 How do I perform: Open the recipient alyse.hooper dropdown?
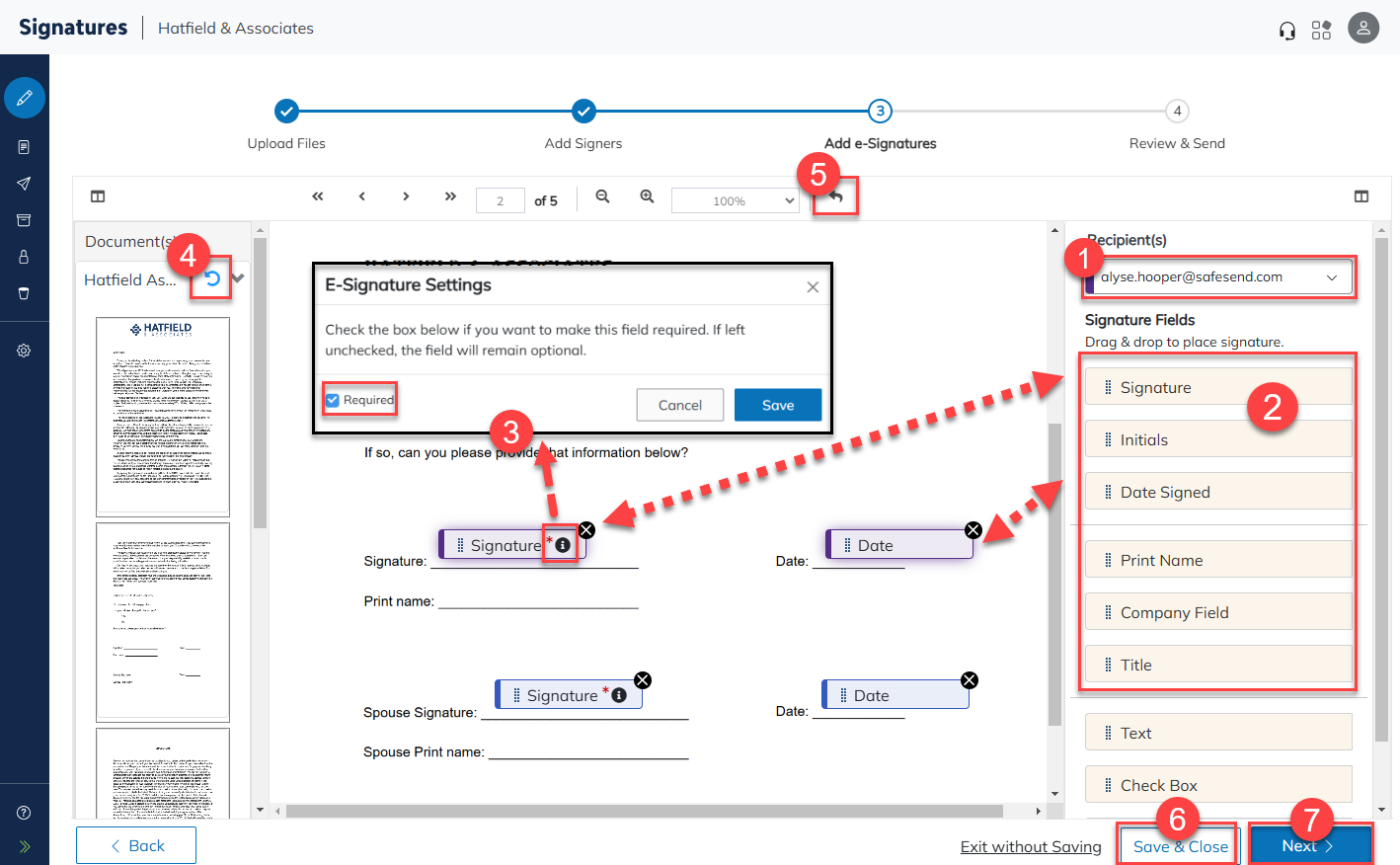pyautogui.click(x=1218, y=277)
